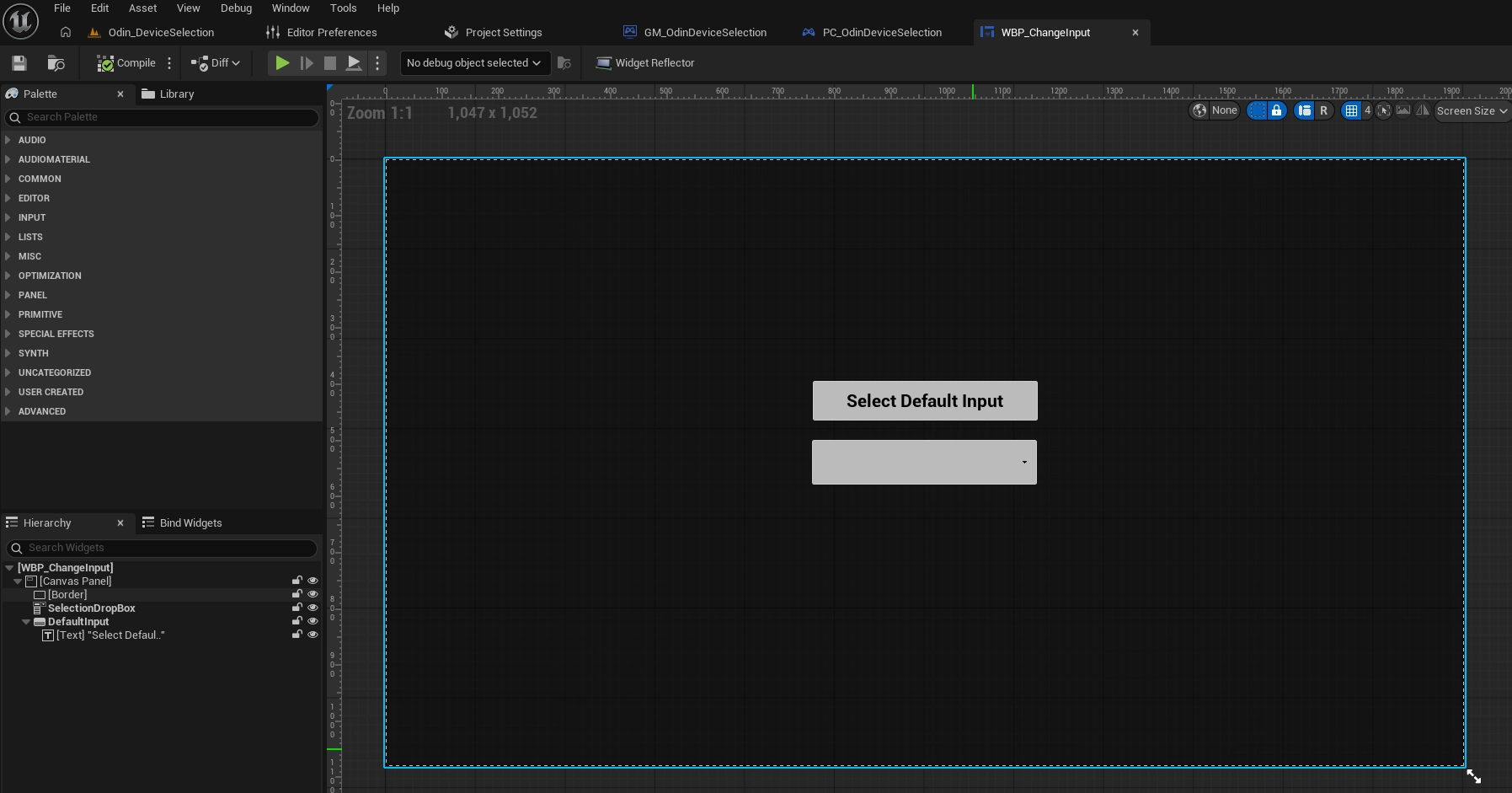Screen dimensions: 1512x793
Task: Open the Tools menu
Action: (x=343, y=8)
